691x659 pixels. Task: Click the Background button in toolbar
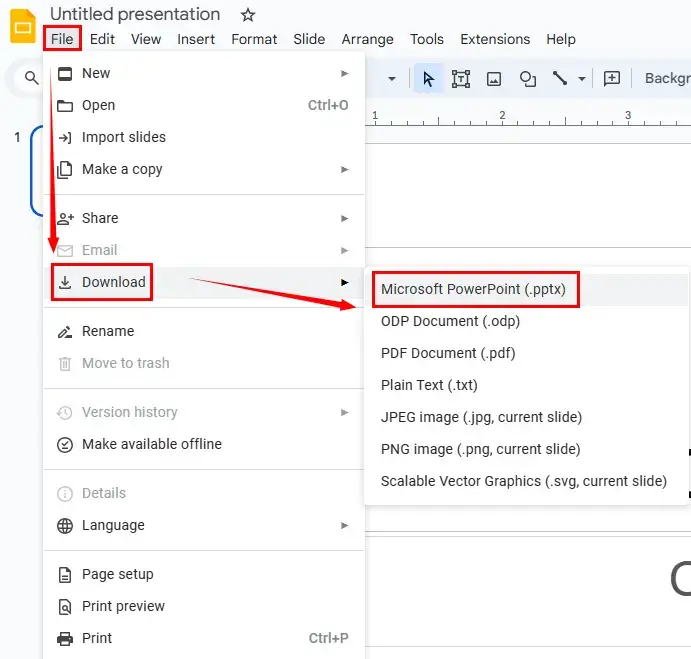667,78
